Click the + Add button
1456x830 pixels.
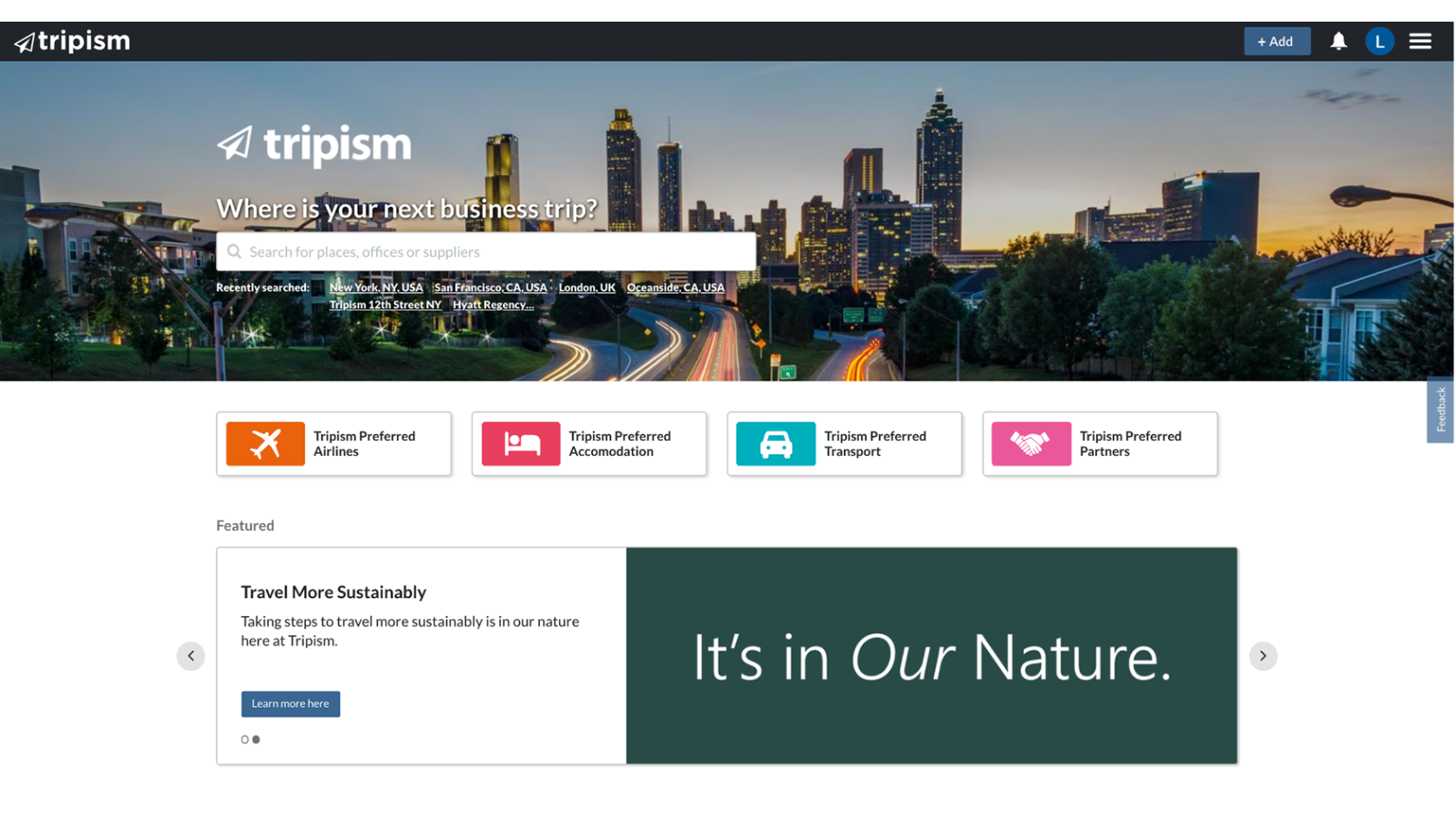[1277, 41]
